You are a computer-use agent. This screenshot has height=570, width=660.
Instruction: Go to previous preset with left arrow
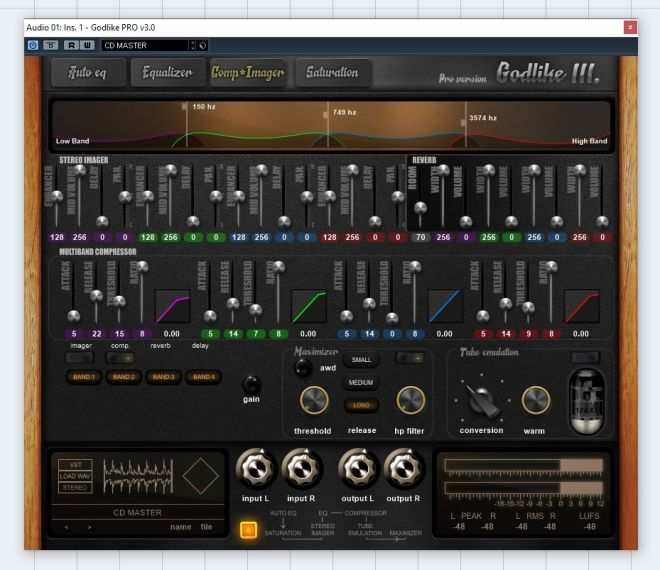point(66,527)
